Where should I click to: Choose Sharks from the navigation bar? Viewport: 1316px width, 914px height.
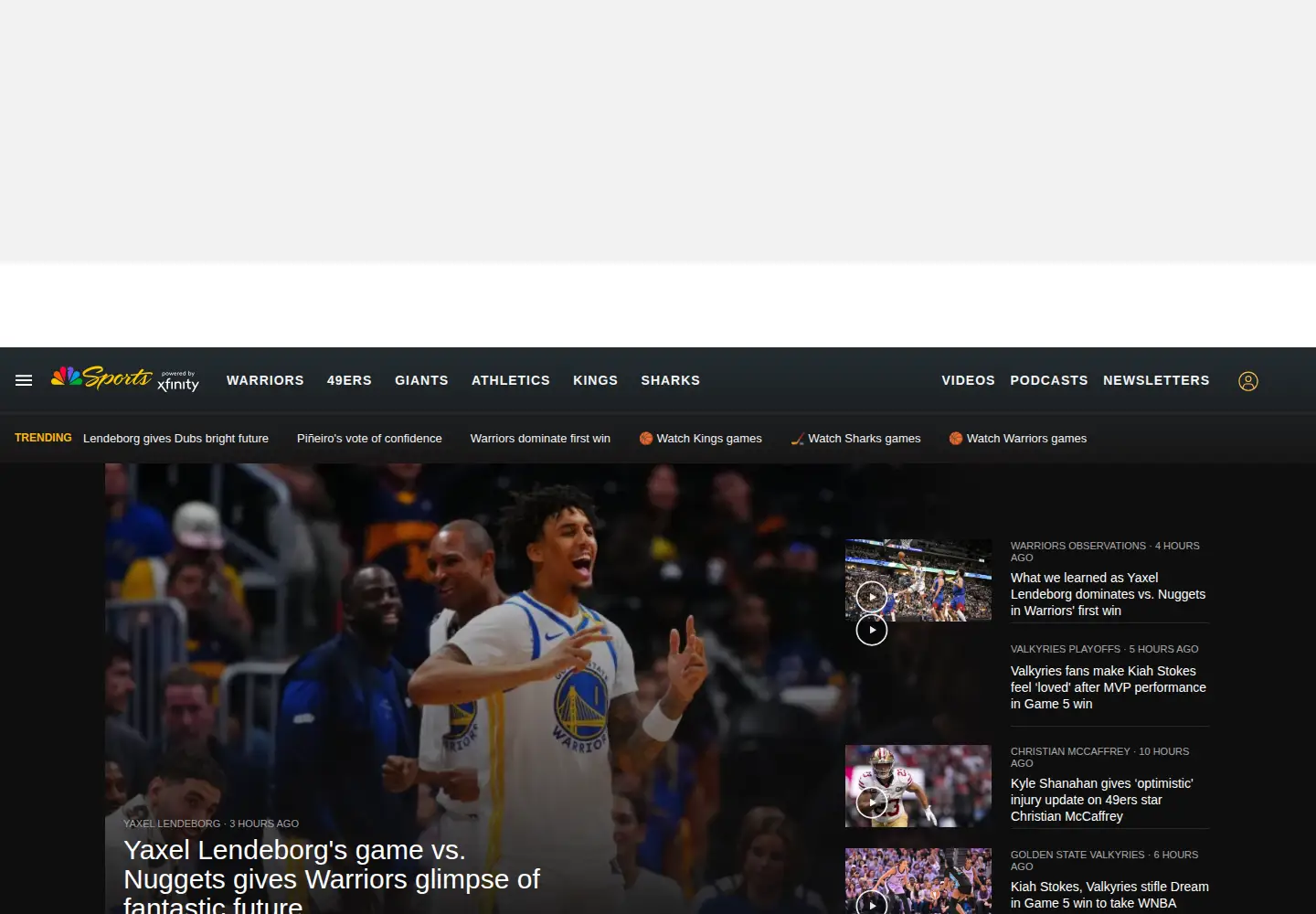coord(670,380)
